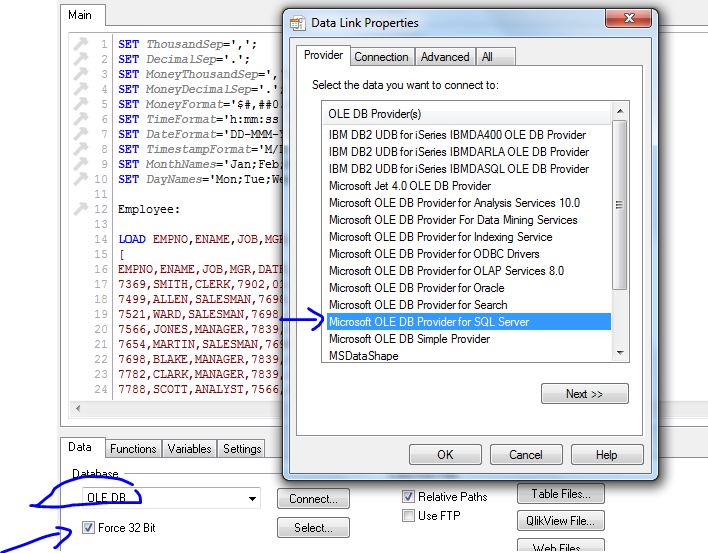
Task: Click the pin icon on line 12
Action: [x=82, y=209]
